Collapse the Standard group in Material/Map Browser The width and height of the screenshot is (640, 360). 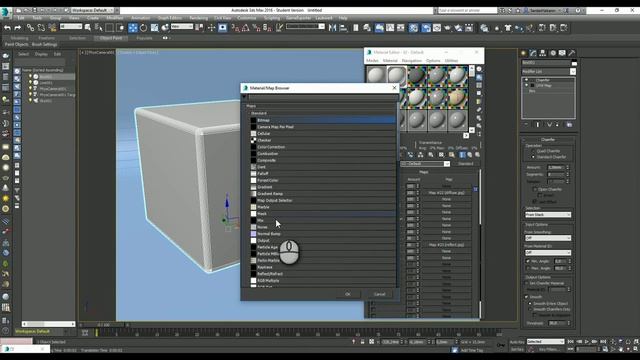(249, 113)
